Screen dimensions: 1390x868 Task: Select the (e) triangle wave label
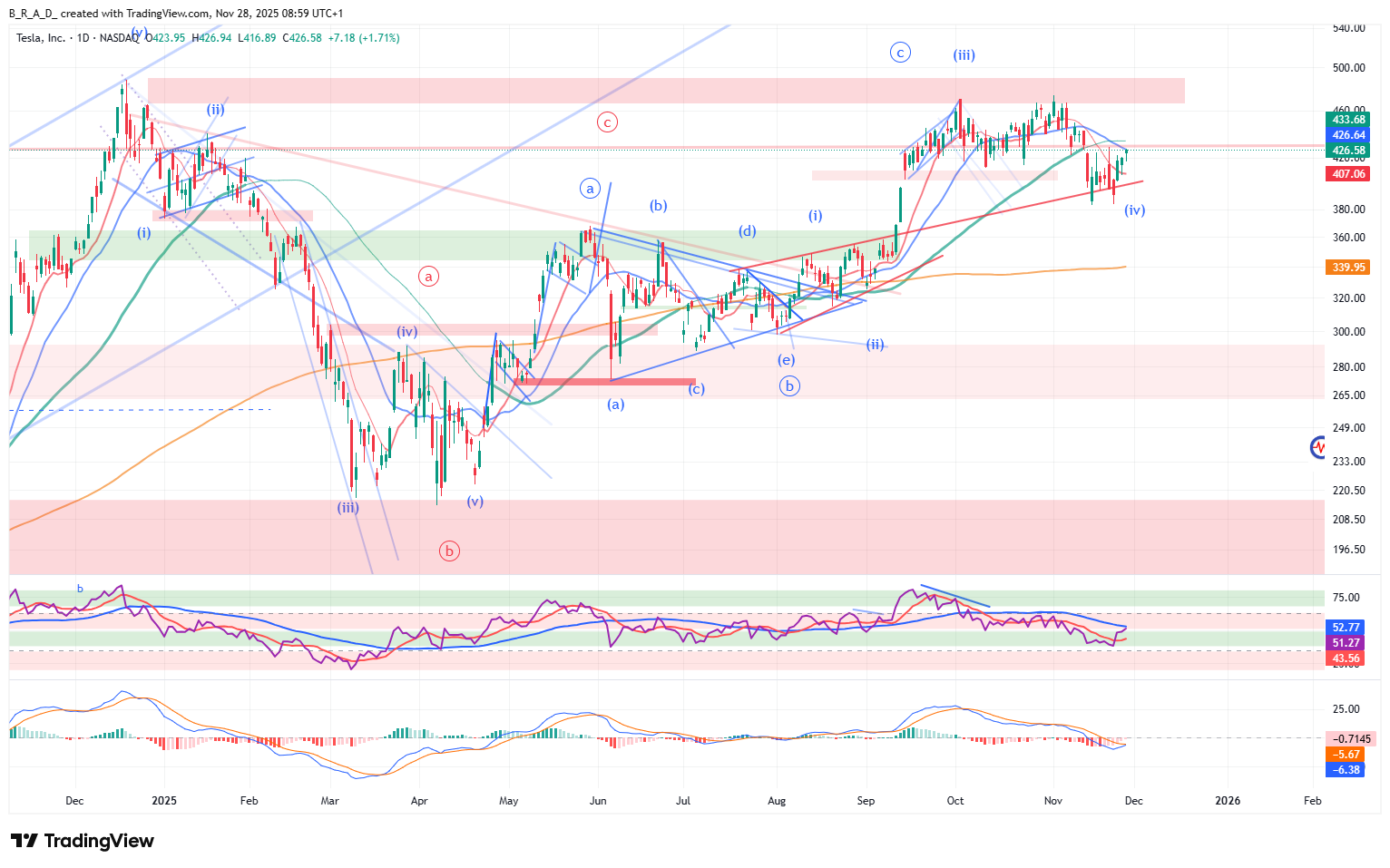pyautogui.click(x=786, y=360)
